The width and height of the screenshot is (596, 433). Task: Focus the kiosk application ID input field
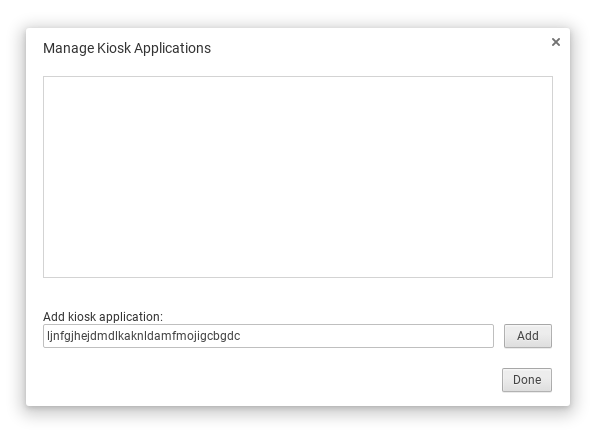[x=268, y=336]
